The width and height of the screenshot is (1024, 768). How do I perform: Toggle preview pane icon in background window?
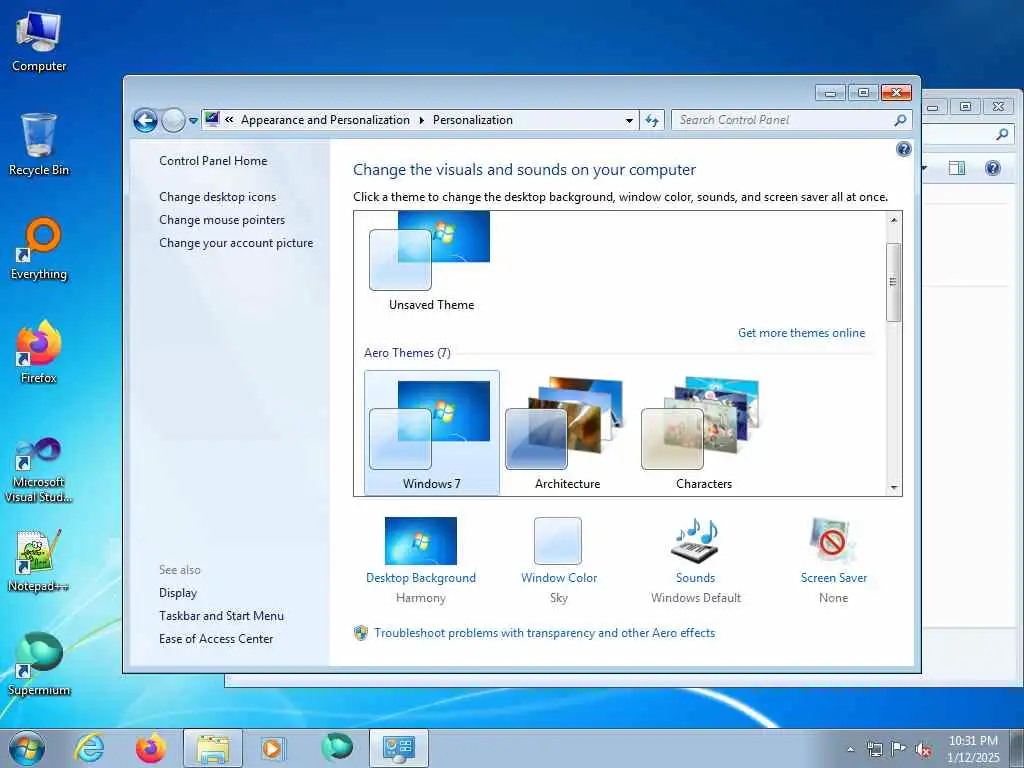[957, 168]
